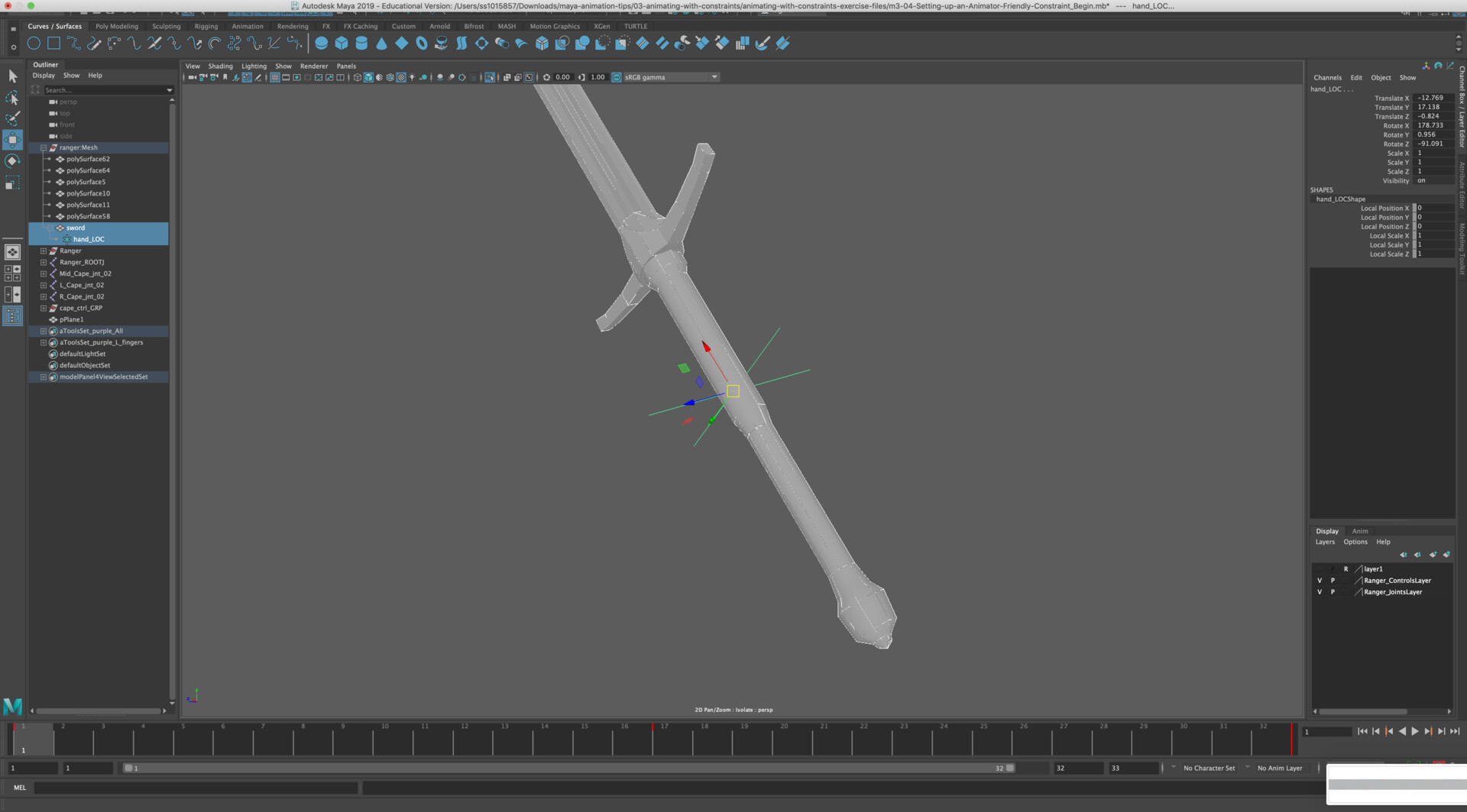Open the viewport Renderer menu

click(x=313, y=66)
